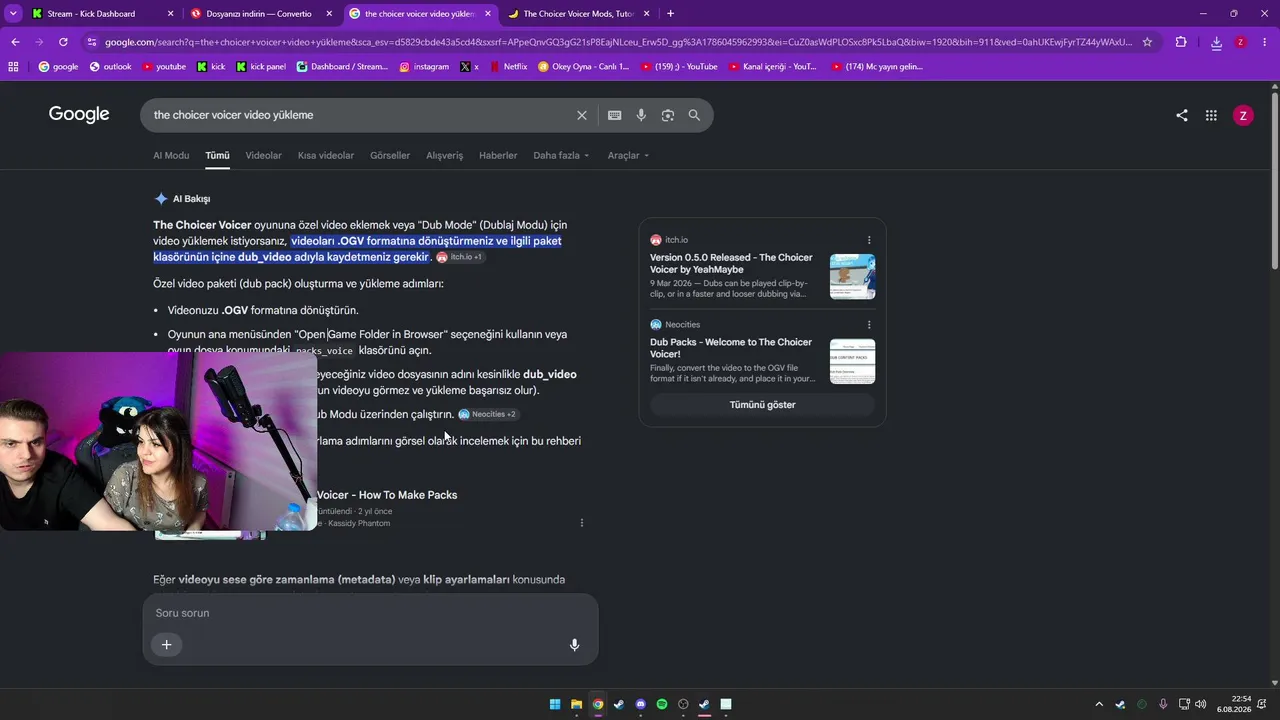This screenshot has width=1280, height=720.
Task: Switch to the Videolar results tab
Action: click(264, 156)
